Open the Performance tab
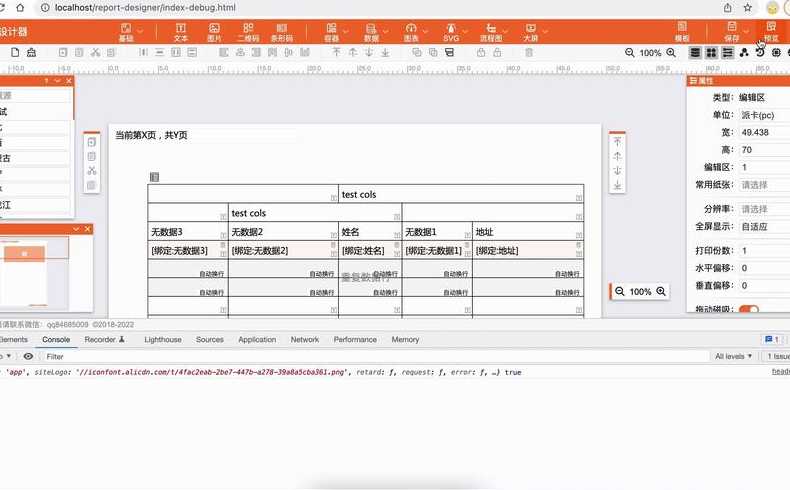 click(x=355, y=339)
